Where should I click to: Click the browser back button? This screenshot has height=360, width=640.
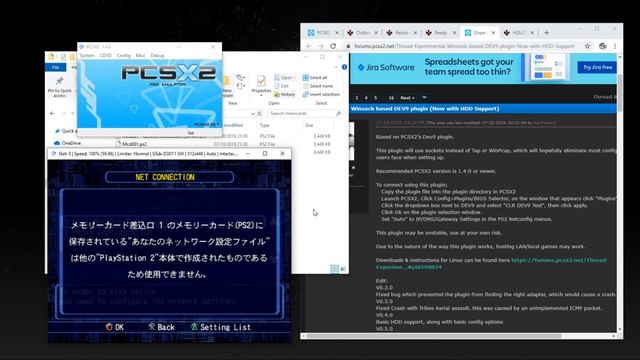tap(309, 46)
